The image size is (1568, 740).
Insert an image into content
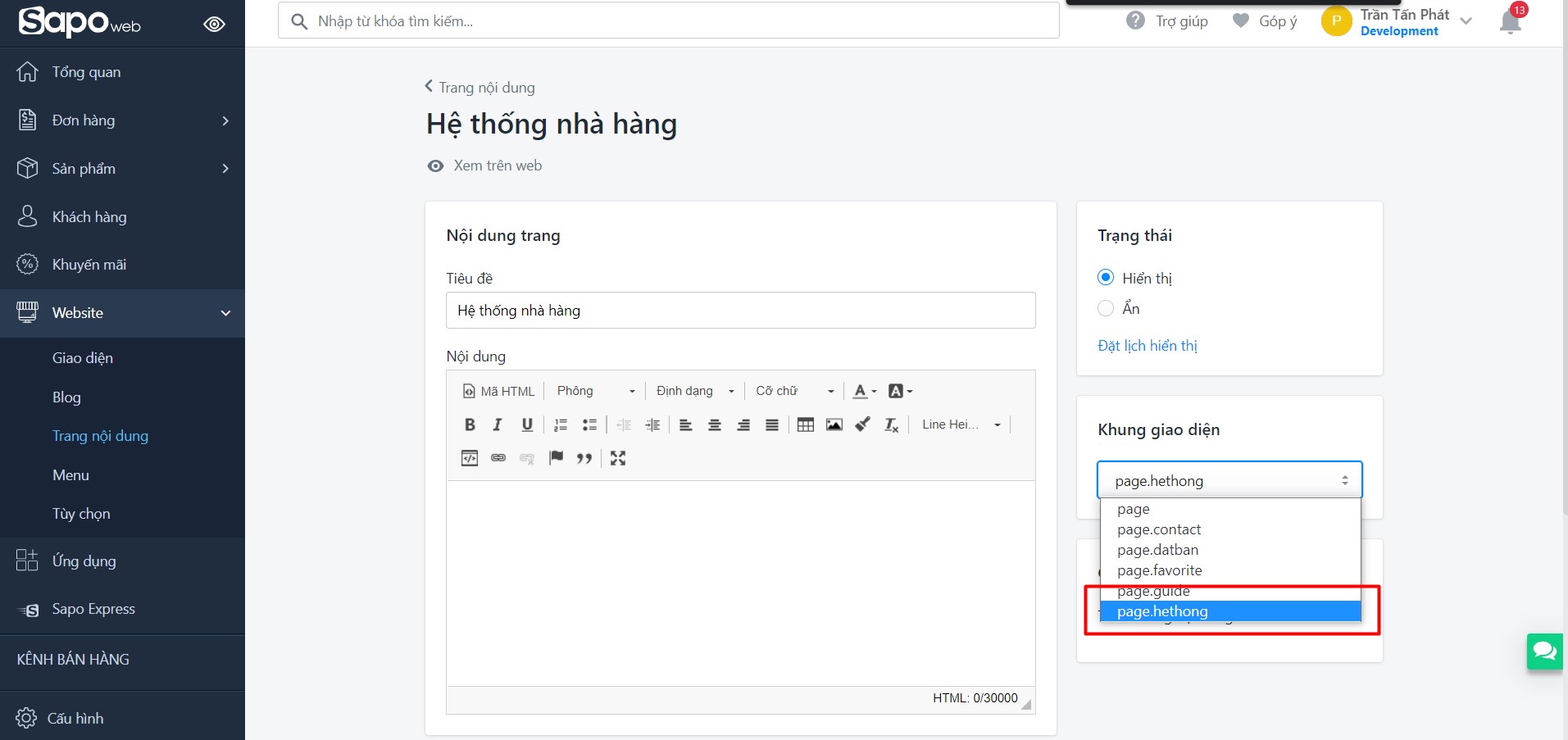(x=834, y=424)
